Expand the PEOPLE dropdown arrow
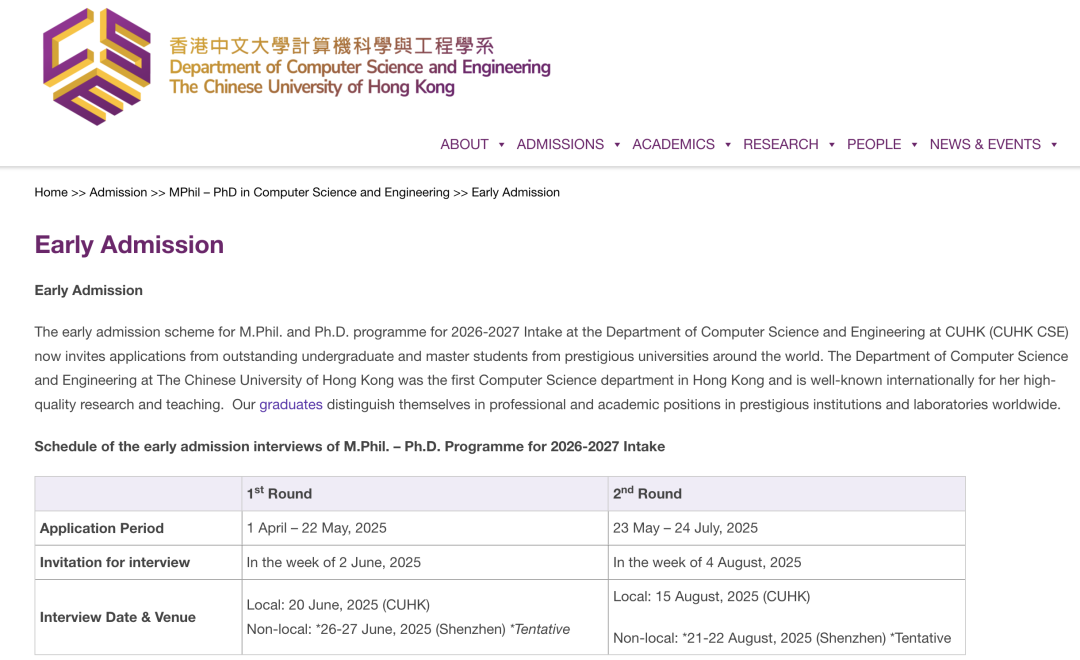Screen dimensions: 1080x660 coord(915,145)
